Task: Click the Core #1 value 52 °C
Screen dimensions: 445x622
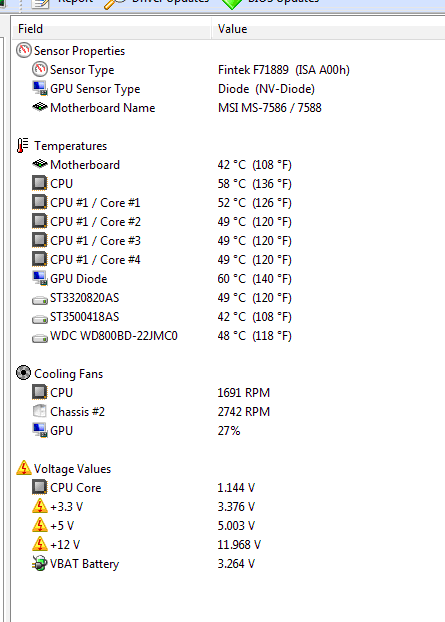Action: click(x=254, y=203)
